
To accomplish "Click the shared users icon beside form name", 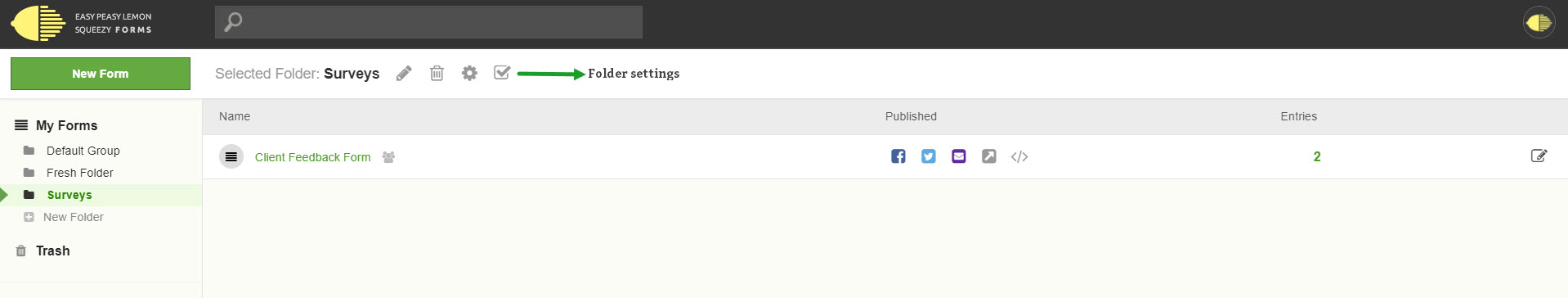I will pyautogui.click(x=389, y=157).
